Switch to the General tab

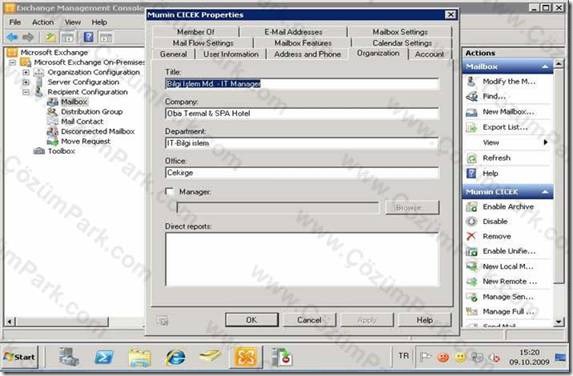tap(173, 54)
